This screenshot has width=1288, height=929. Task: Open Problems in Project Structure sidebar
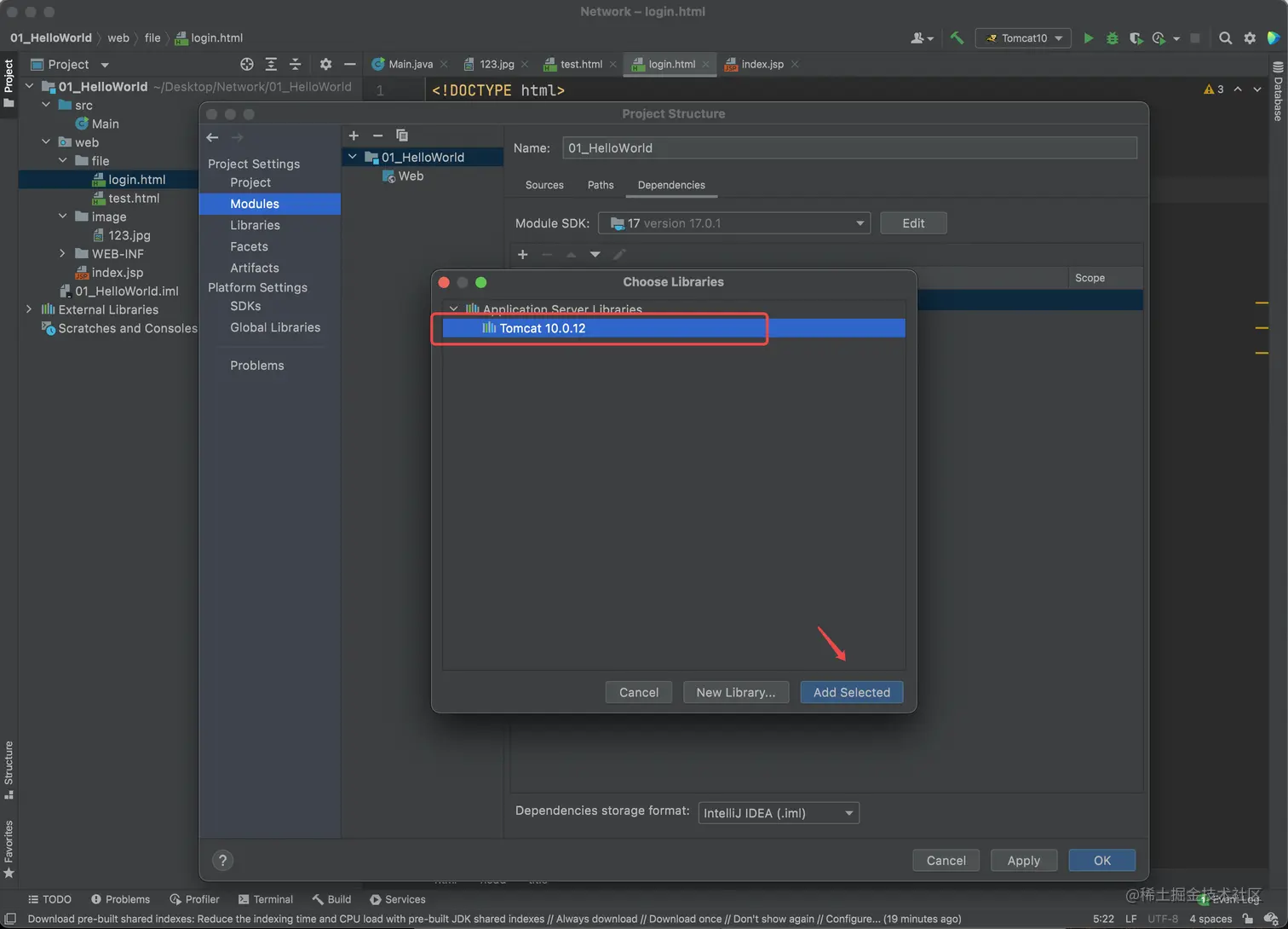point(256,365)
